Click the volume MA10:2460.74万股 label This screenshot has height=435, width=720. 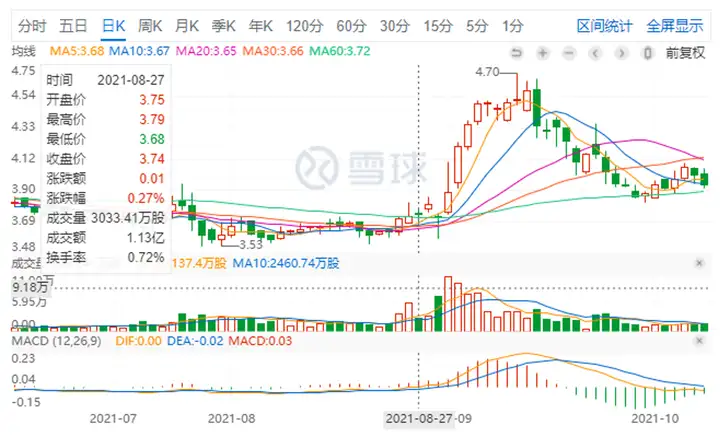coord(286,263)
